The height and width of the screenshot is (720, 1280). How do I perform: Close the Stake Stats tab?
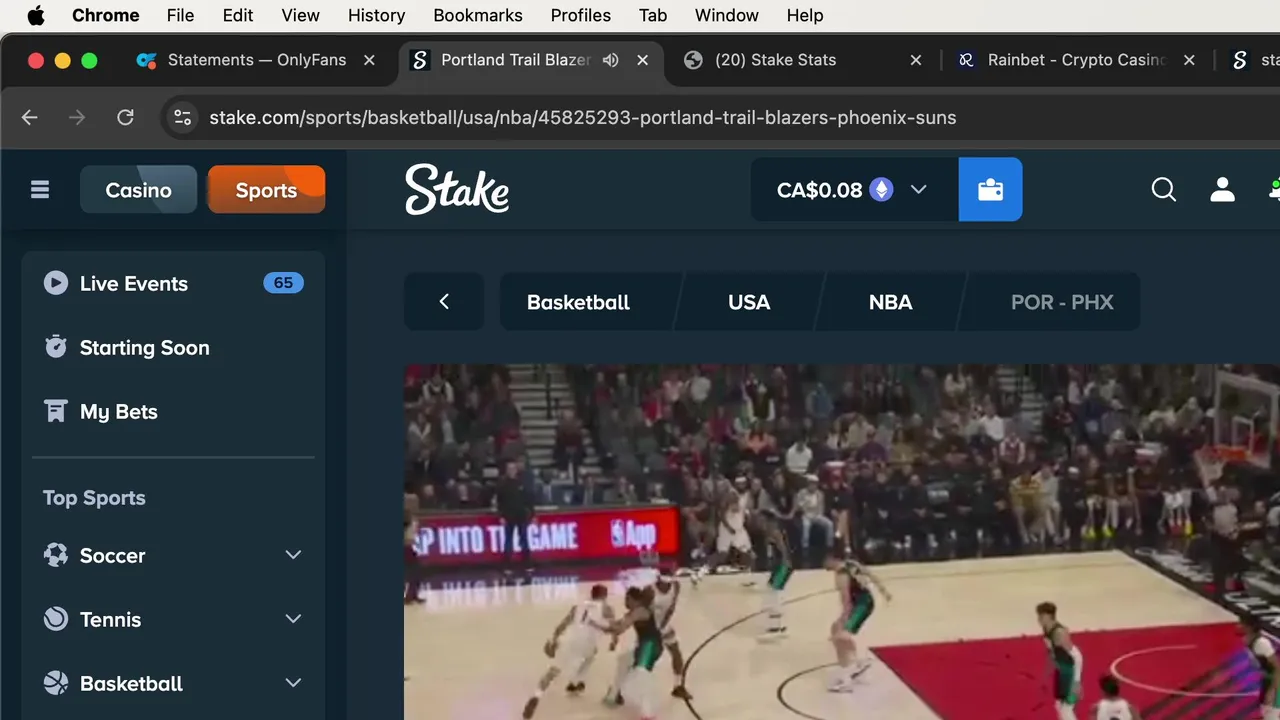click(x=916, y=60)
